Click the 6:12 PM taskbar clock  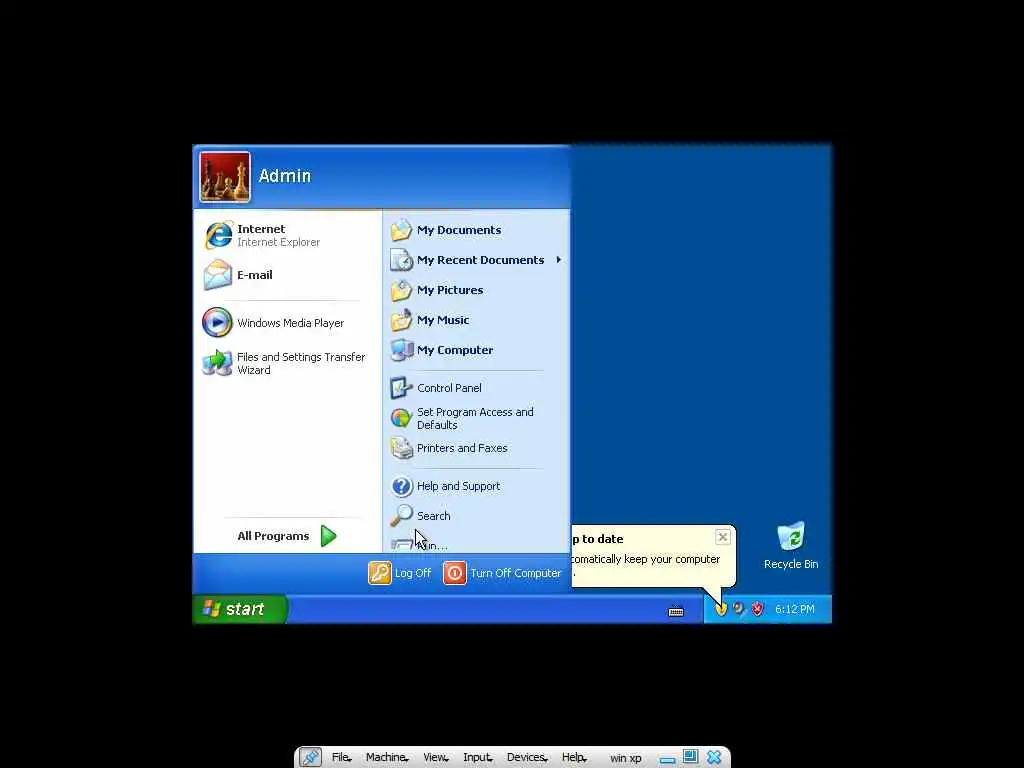794,609
